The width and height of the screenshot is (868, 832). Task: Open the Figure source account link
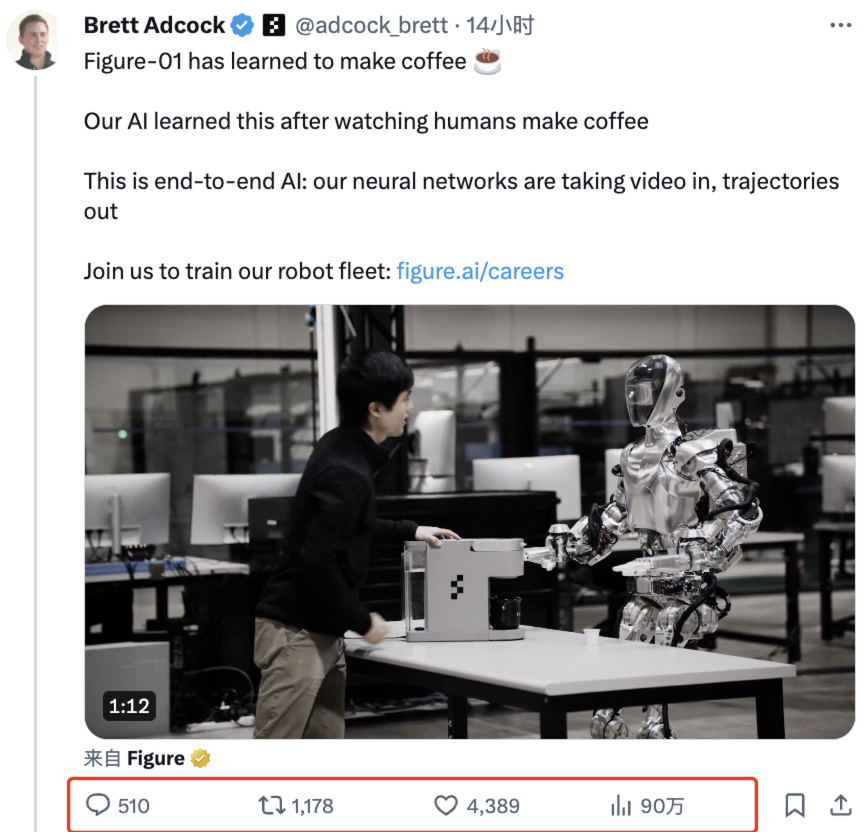[156, 758]
